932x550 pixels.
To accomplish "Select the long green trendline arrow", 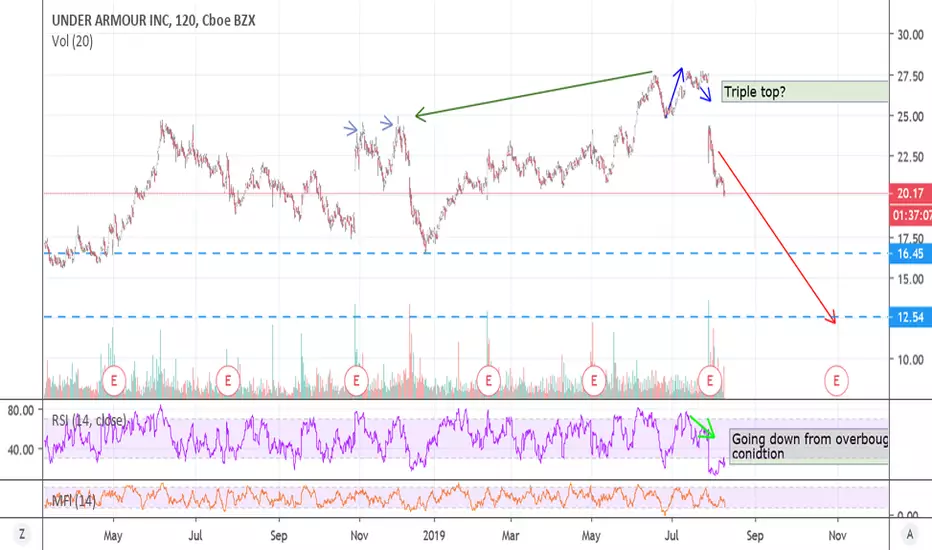I will 533,93.
